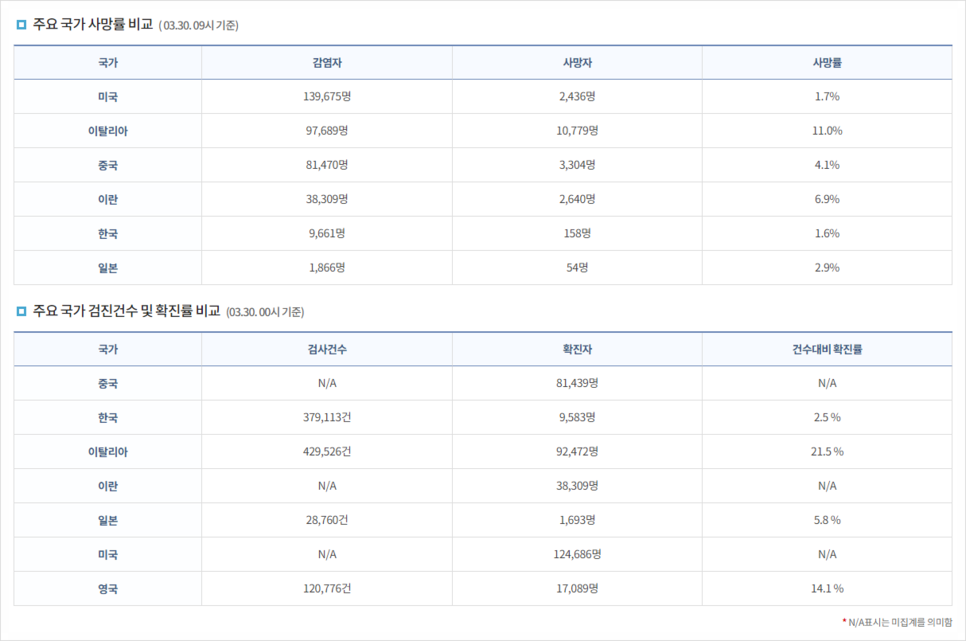Click the 97,689명 infected cell
This screenshot has height=641, width=966.
pyautogui.click(x=327, y=131)
